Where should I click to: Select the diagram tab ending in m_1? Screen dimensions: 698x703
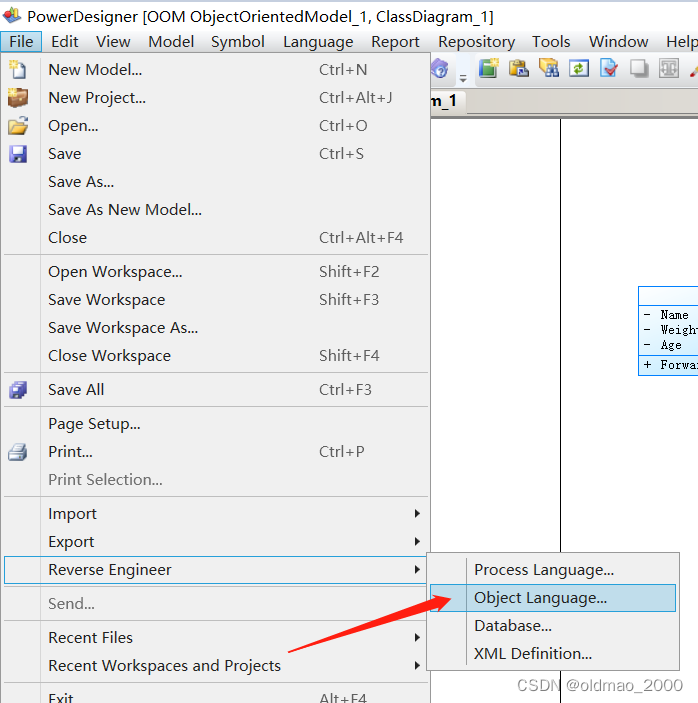click(447, 102)
